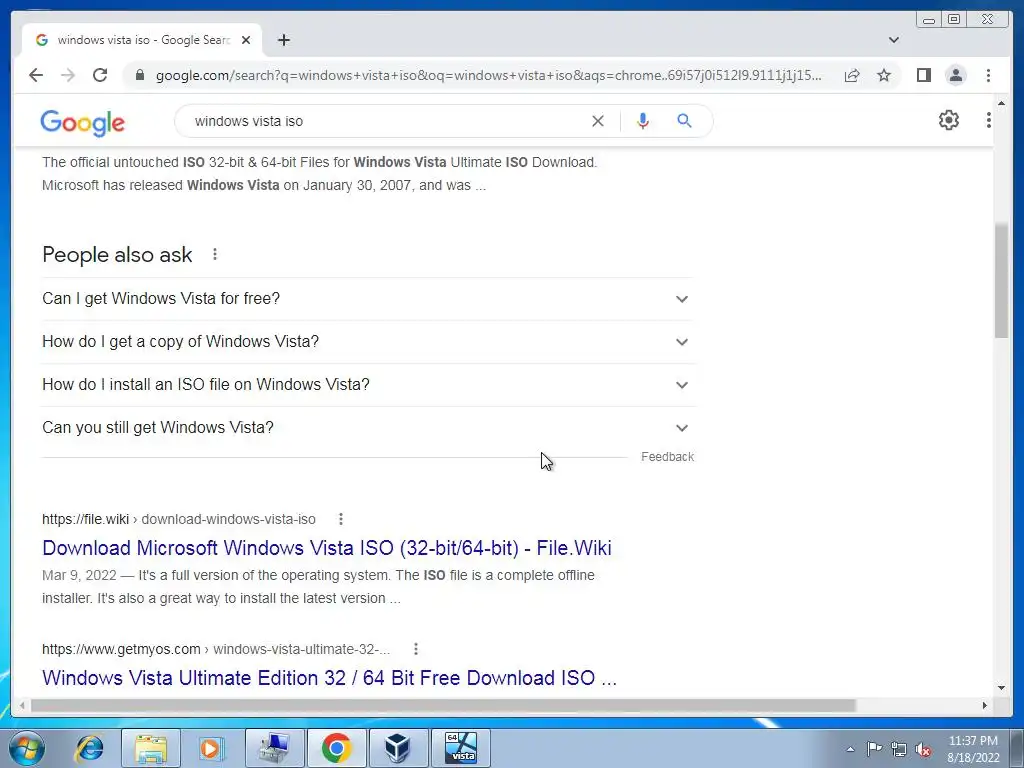Open the Windows Start menu
The width and height of the screenshot is (1024, 768).
27,748
